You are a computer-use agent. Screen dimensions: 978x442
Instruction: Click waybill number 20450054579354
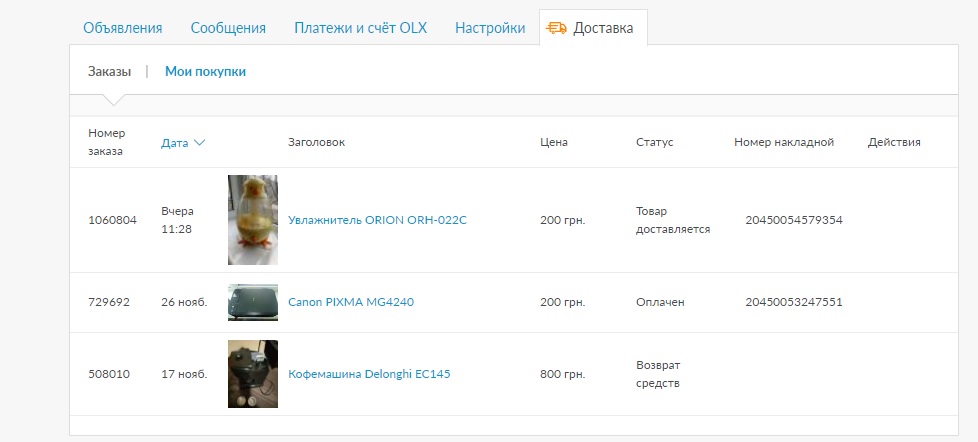point(794,220)
